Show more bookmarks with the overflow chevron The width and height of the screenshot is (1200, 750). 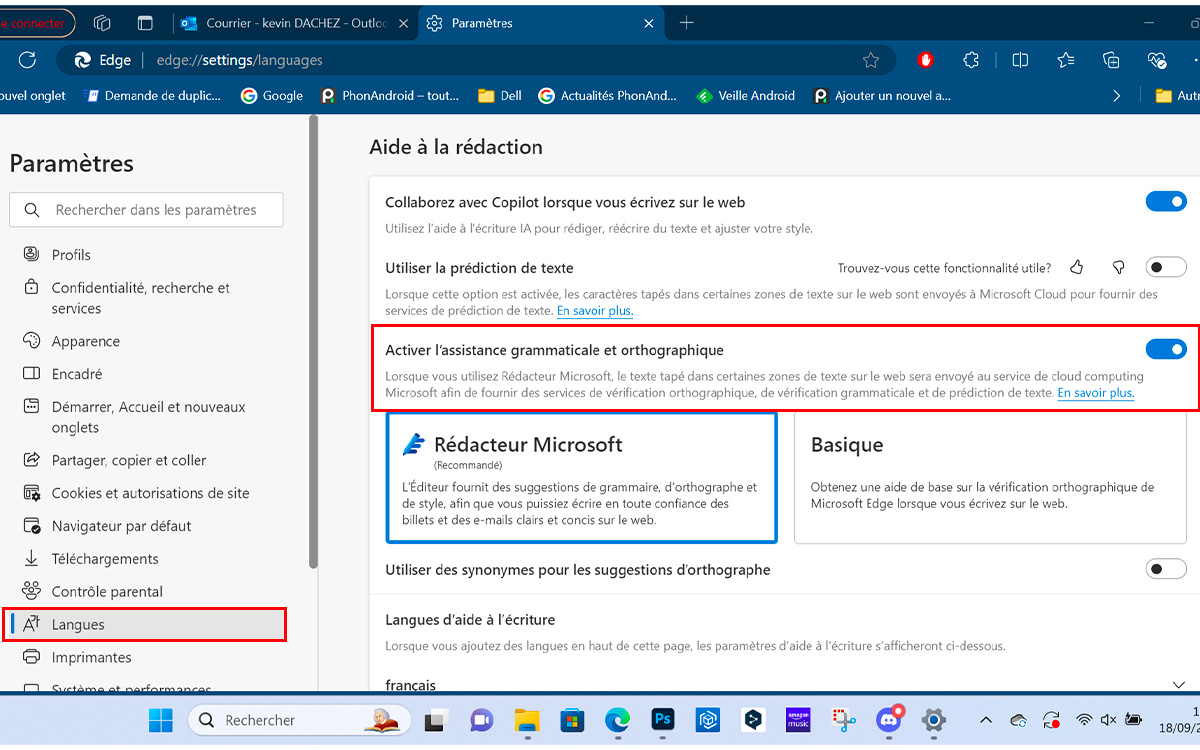(x=1117, y=96)
